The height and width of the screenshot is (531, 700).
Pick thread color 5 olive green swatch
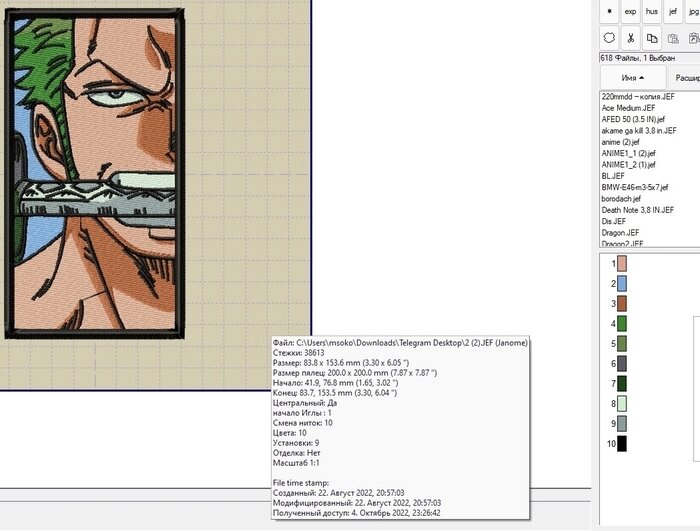[621, 343]
